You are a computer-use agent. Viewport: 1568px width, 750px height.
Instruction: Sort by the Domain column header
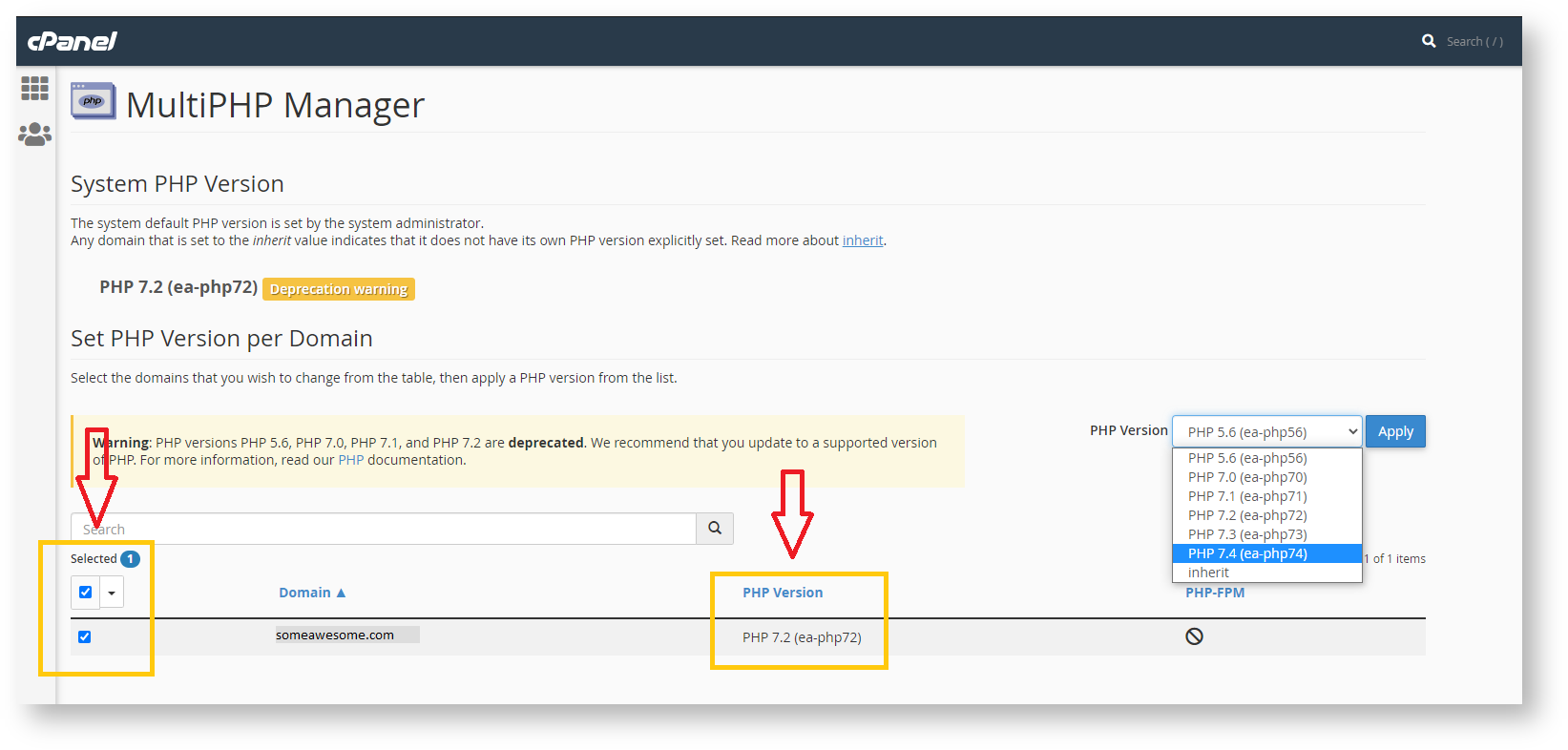pos(312,593)
